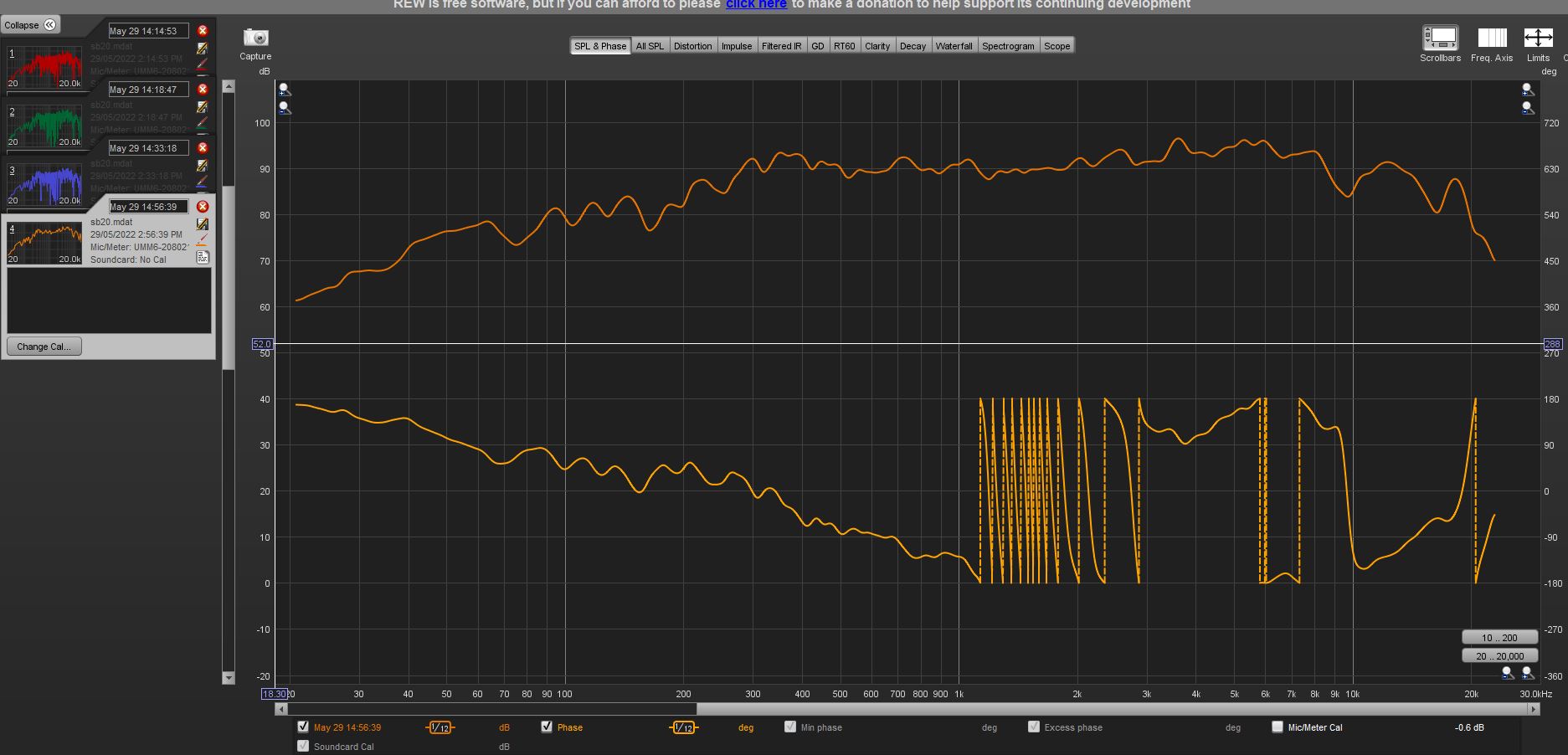Screen dimensions: 1568x755
Task: Open the Clarity tab
Action: [877, 46]
